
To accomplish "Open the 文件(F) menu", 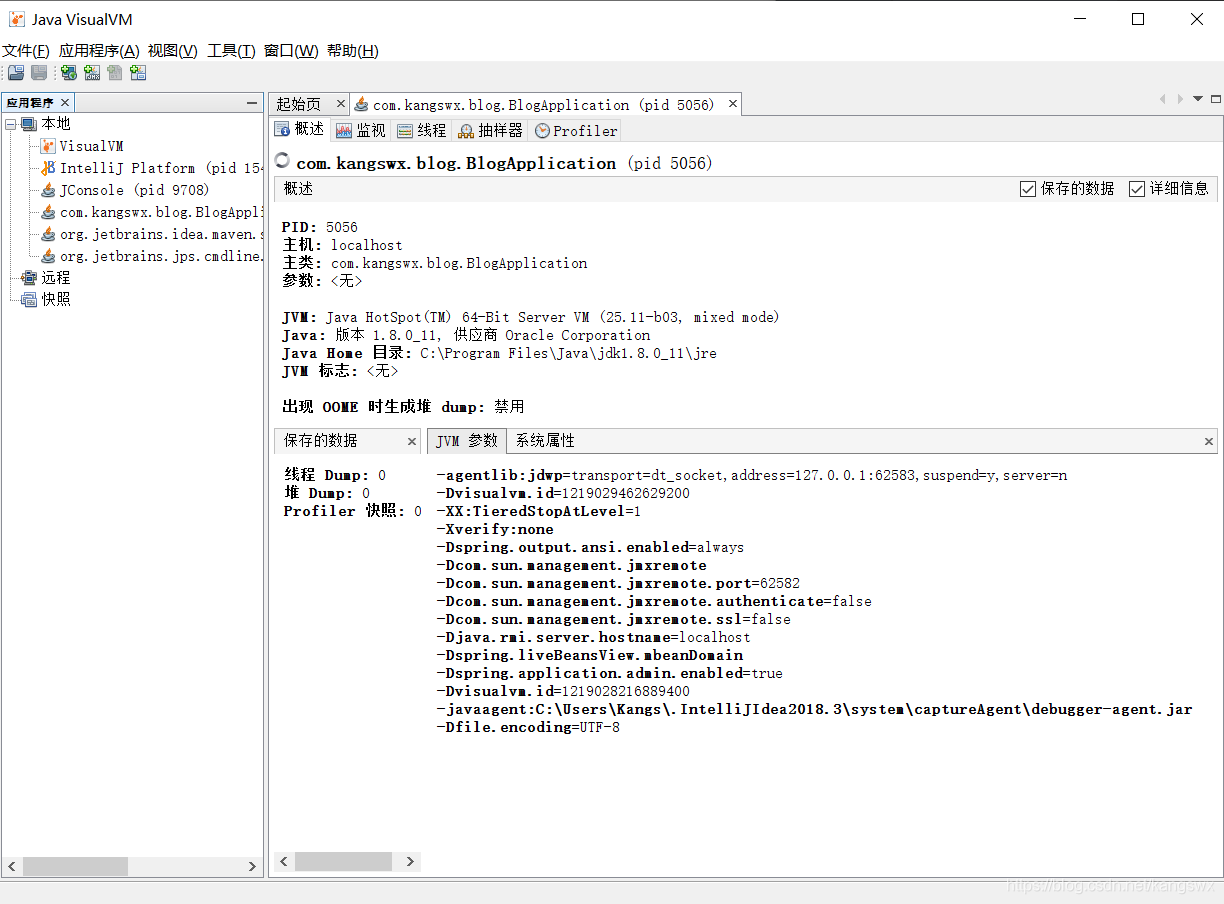I will point(26,51).
